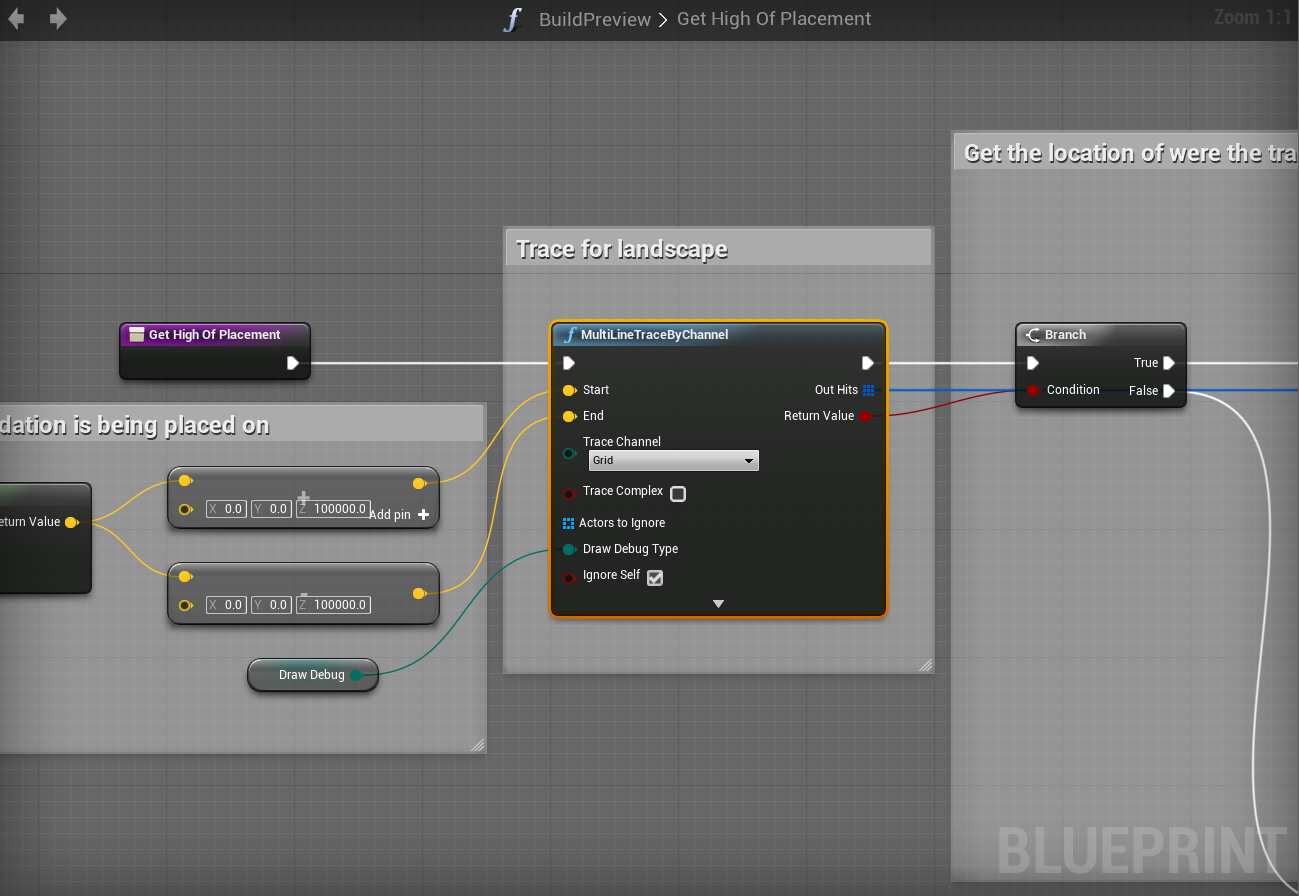The height and width of the screenshot is (896, 1299).
Task: Click Y field on the vector subtract node
Action: (271, 605)
